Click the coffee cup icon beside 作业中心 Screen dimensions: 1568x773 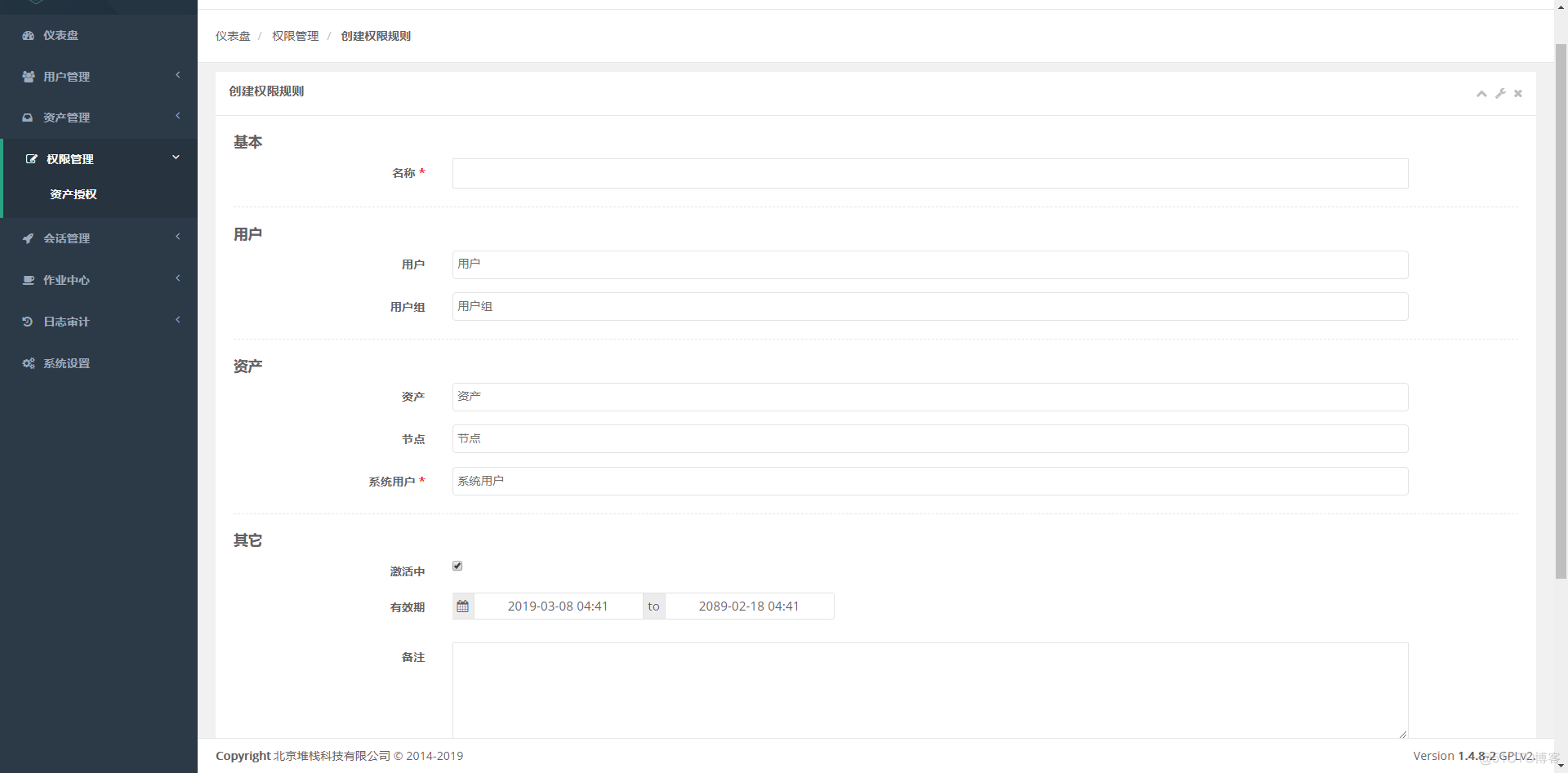(x=29, y=280)
